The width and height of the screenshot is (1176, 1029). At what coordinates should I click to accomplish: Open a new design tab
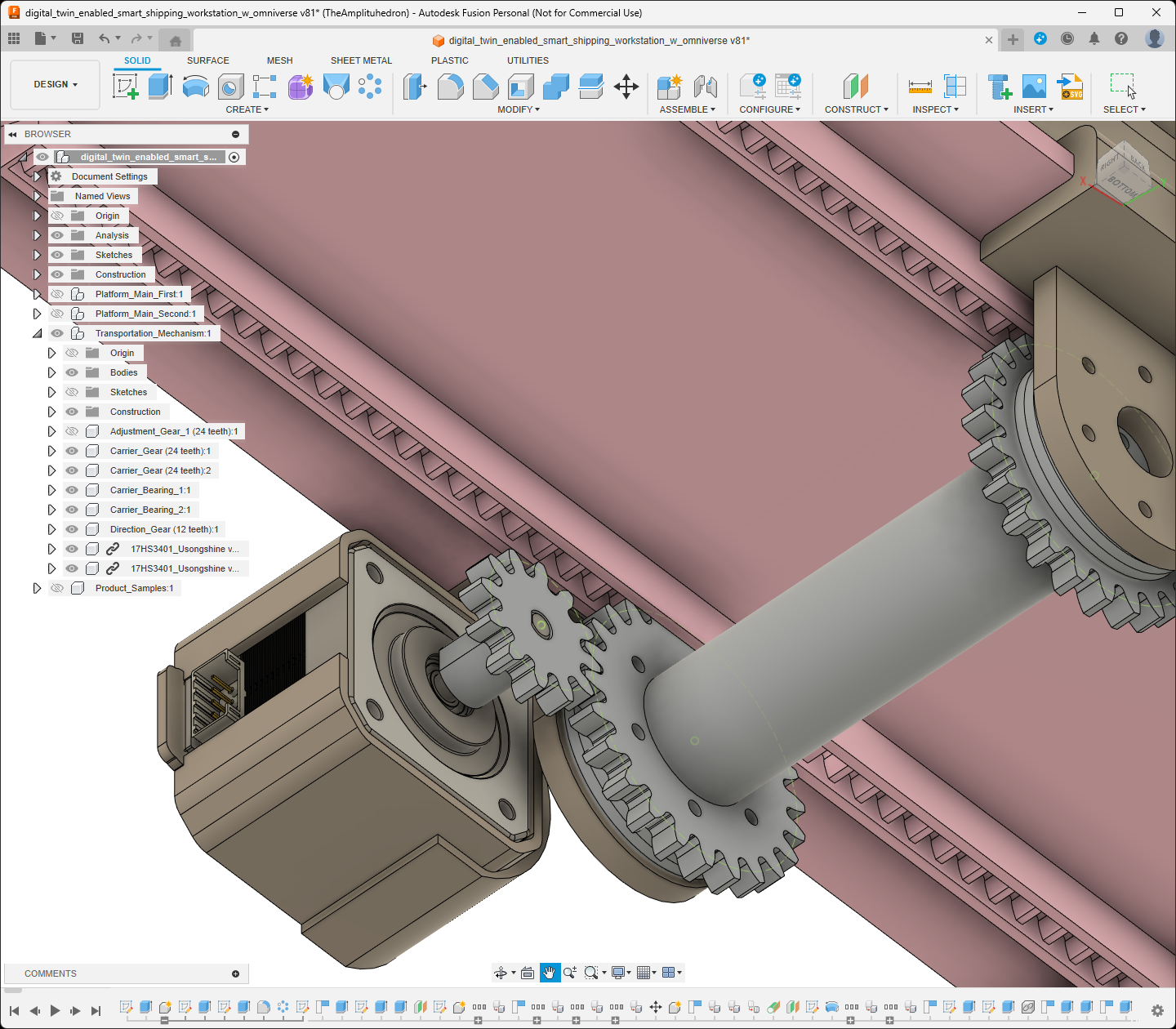(1013, 39)
